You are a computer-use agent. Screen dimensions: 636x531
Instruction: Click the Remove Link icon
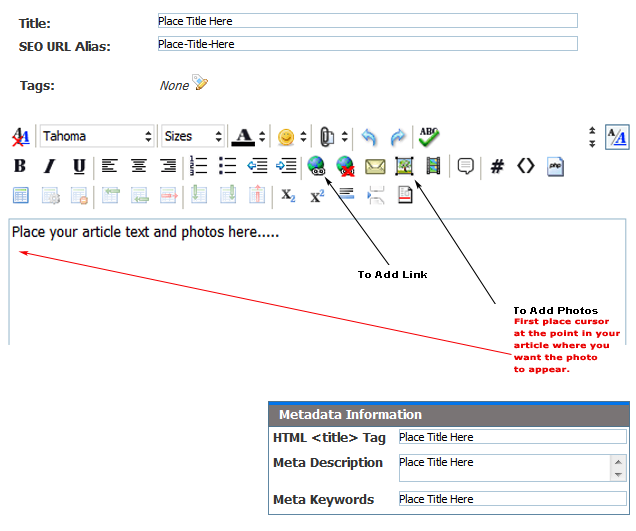pos(346,166)
